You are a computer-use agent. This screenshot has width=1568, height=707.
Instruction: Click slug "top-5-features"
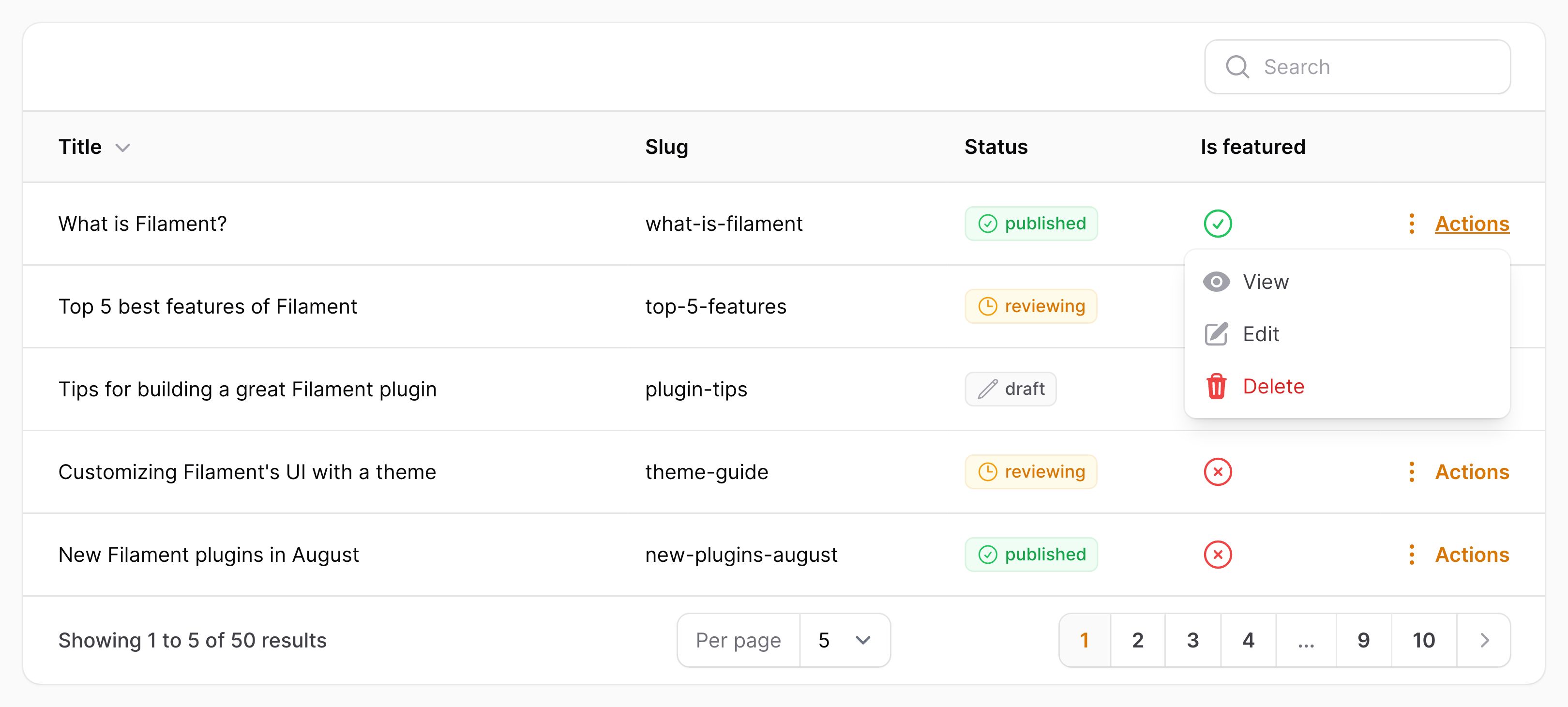(x=716, y=307)
